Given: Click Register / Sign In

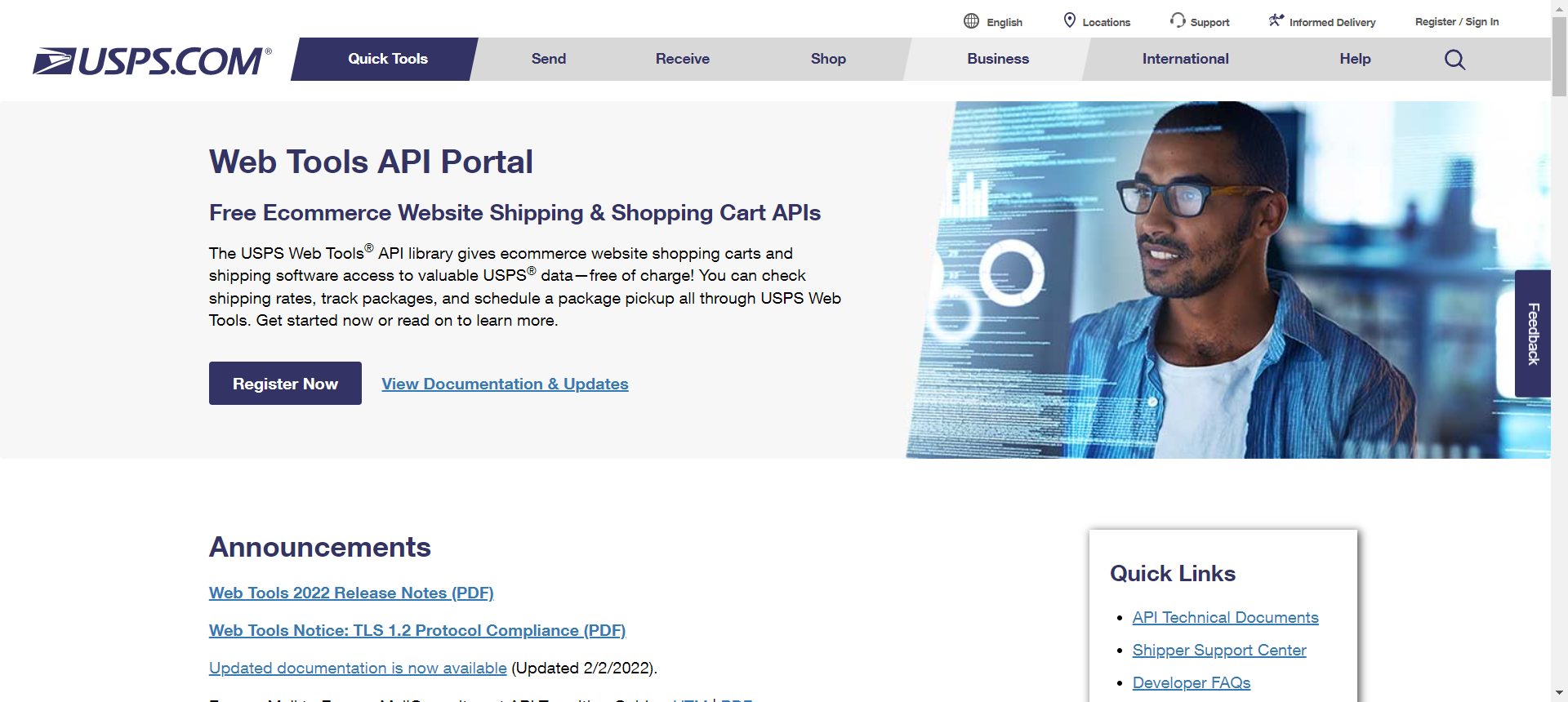Looking at the screenshot, I should [x=1457, y=22].
